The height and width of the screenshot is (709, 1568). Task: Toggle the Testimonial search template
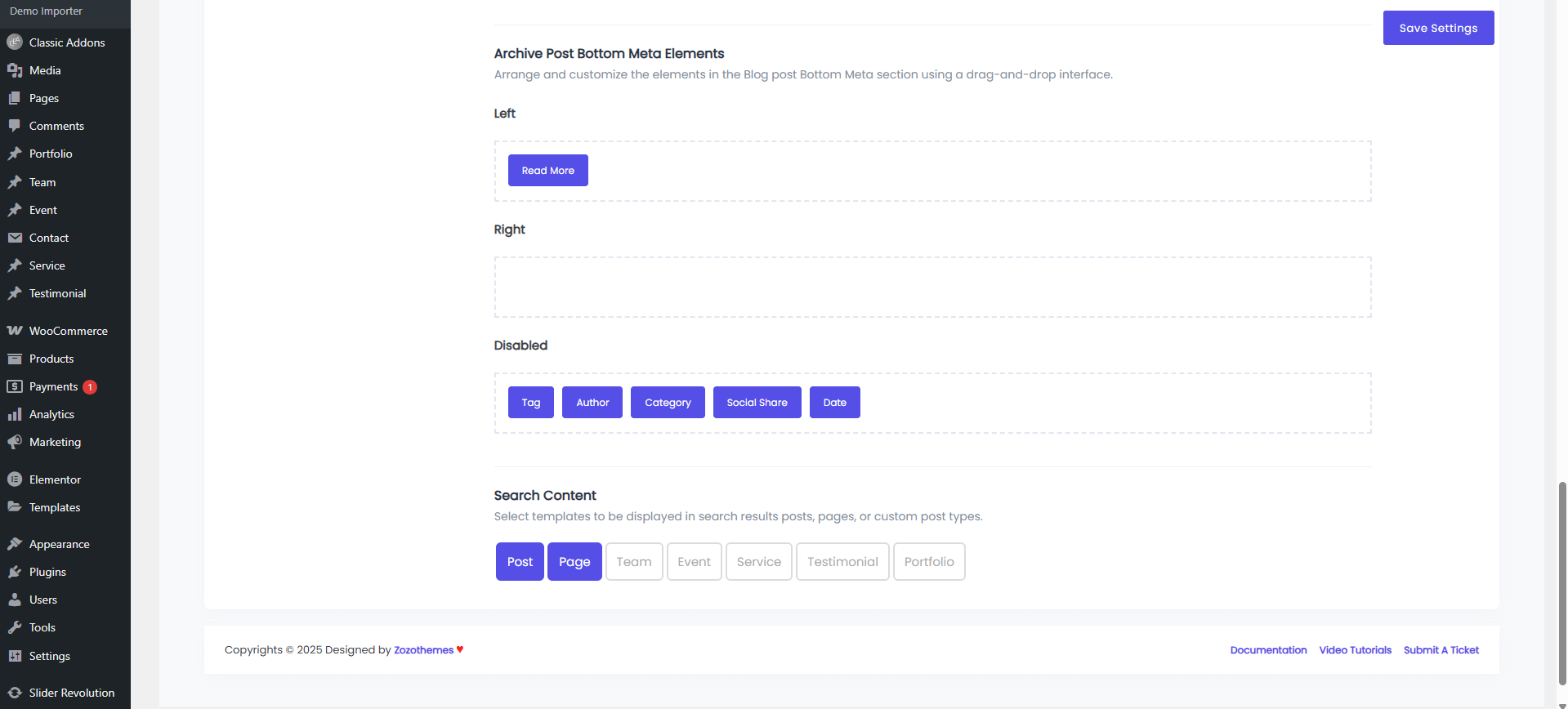[842, 562]
